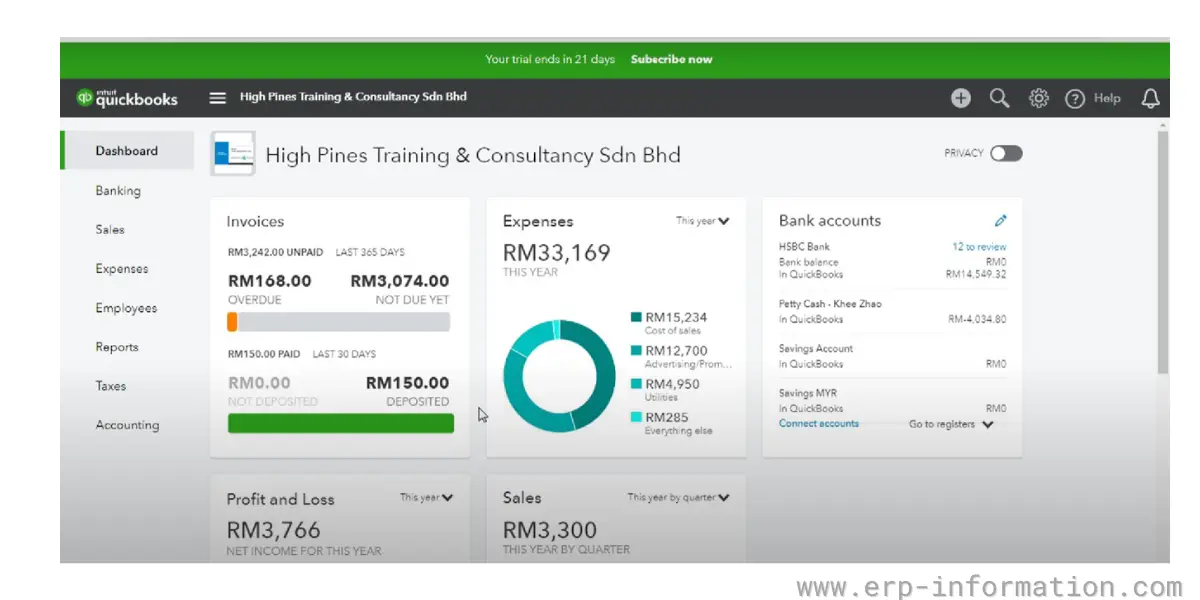Open the Settings gear icon
The width and height of the screenshot is (1200, 600).
pyautogui.click(x=1038, y=98)
